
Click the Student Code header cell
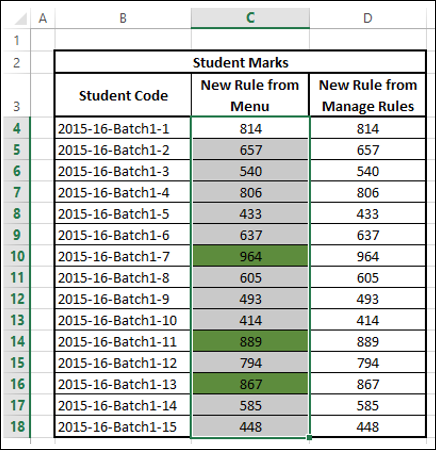point(123,95)
